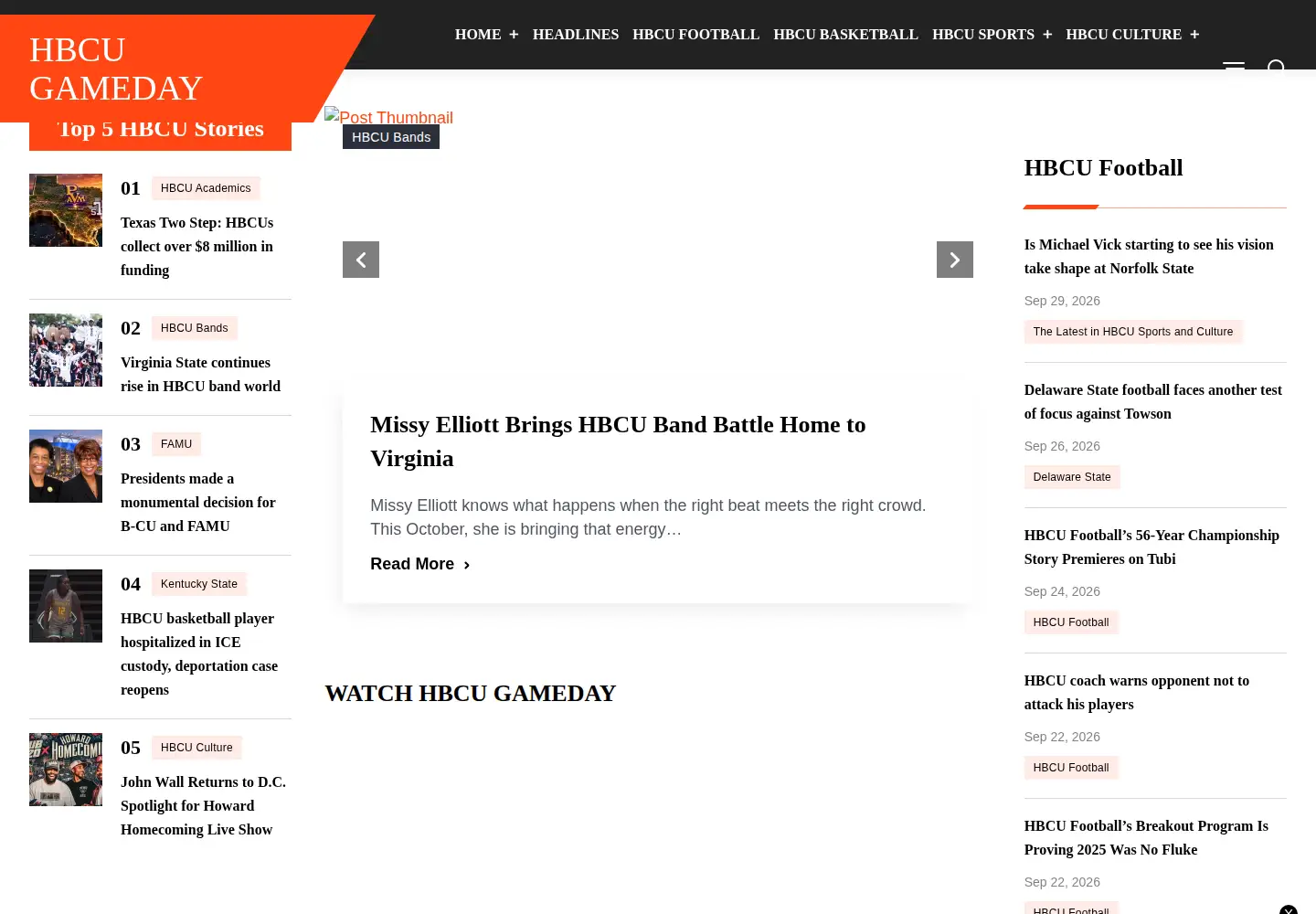Go to HBCU FOOTBALL in the navigation
The height and width of the screenshot is (914, 1316).
click(695, 35)
